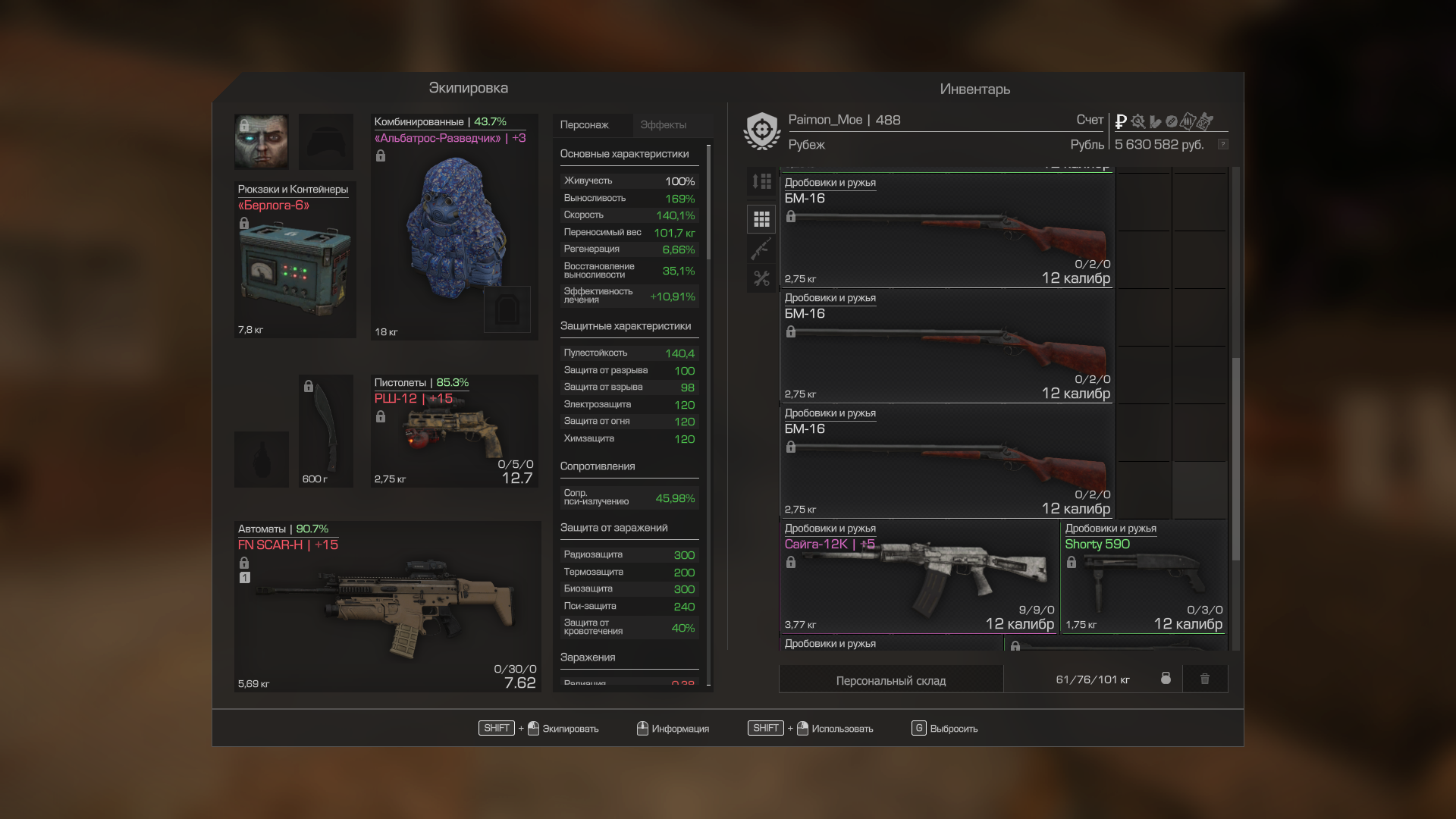Viewport: 1456px width, 819px height.
Task: Click the Paimon_Moe player name
Action: tap(825, 120)
